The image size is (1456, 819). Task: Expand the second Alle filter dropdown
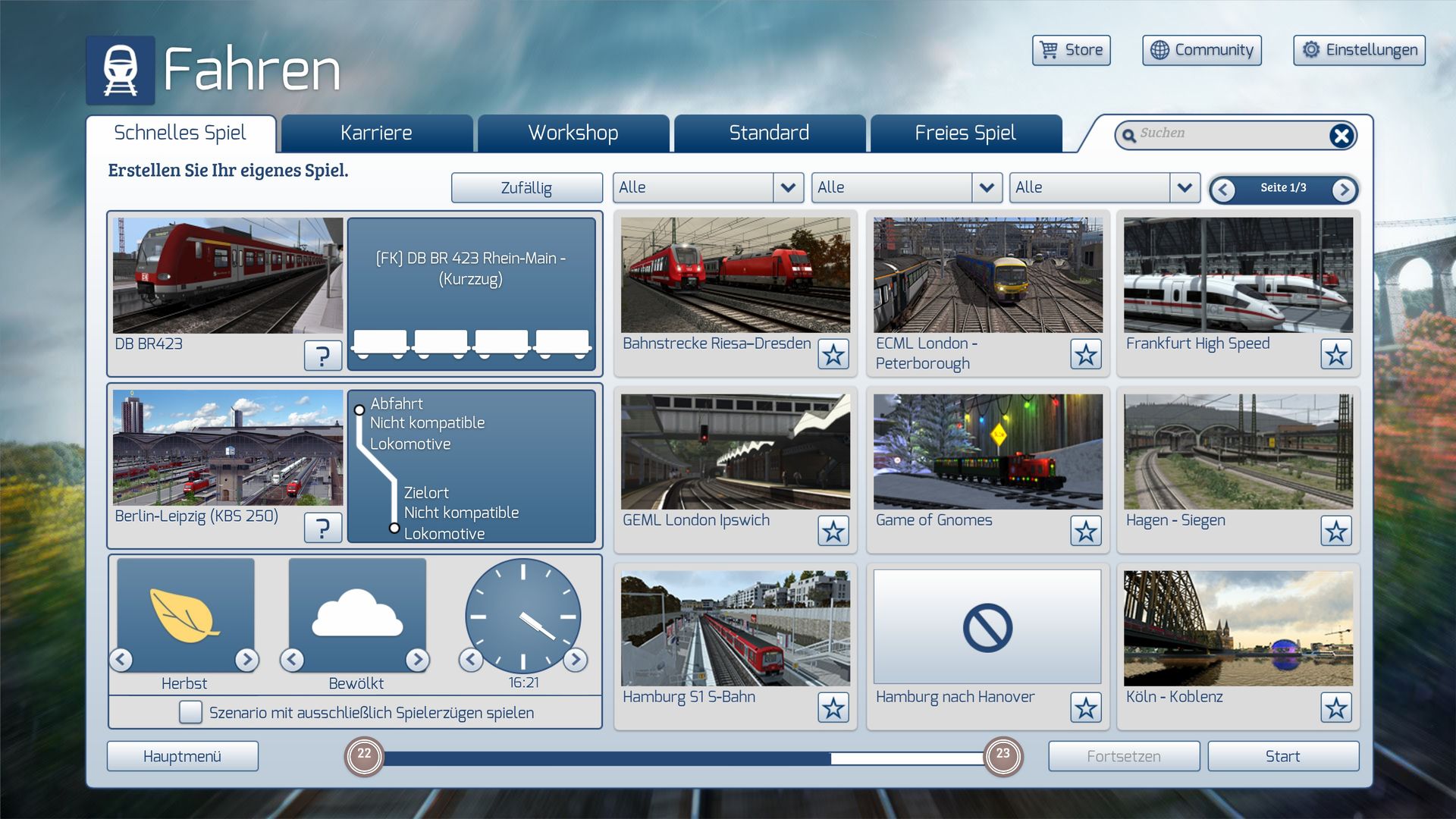pyautogui.click(x=986, y=187)
